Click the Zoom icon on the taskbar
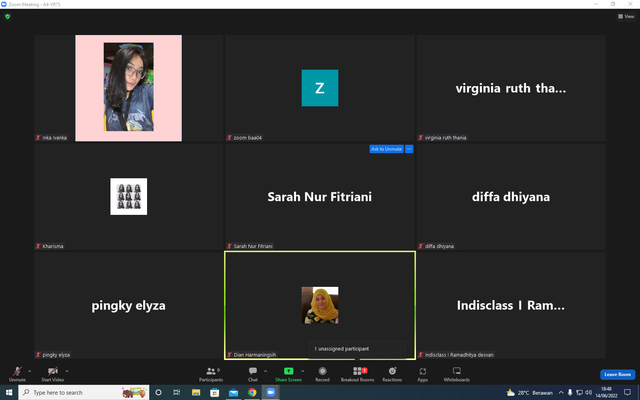Viewport: 640px width, 400px height. (270, 392)
